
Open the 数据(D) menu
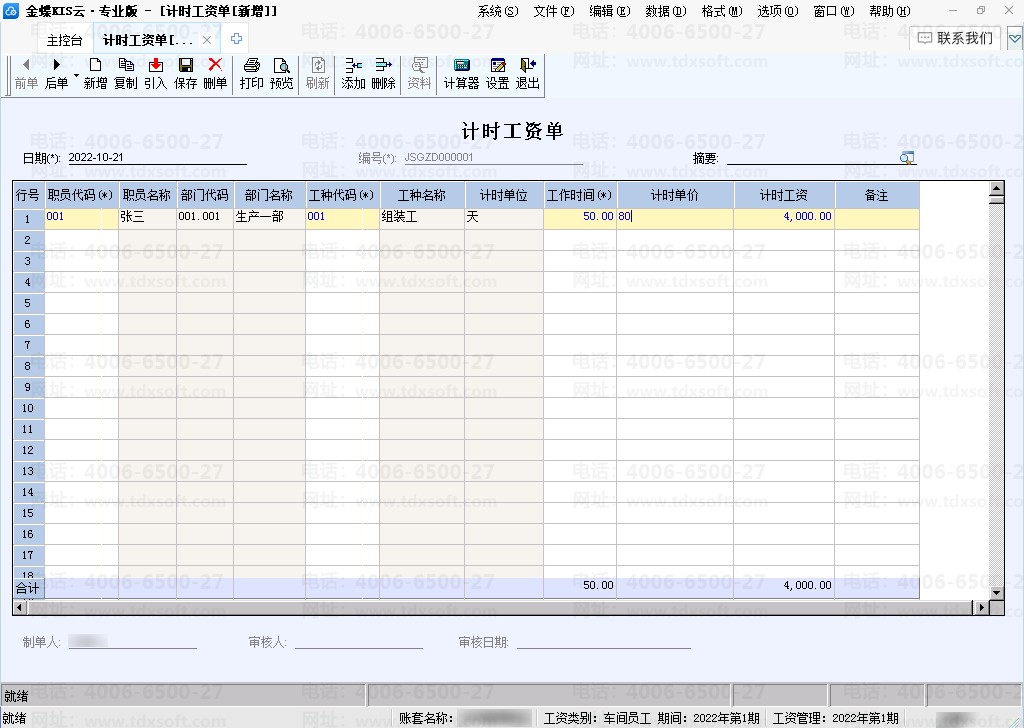pos(666,11)
